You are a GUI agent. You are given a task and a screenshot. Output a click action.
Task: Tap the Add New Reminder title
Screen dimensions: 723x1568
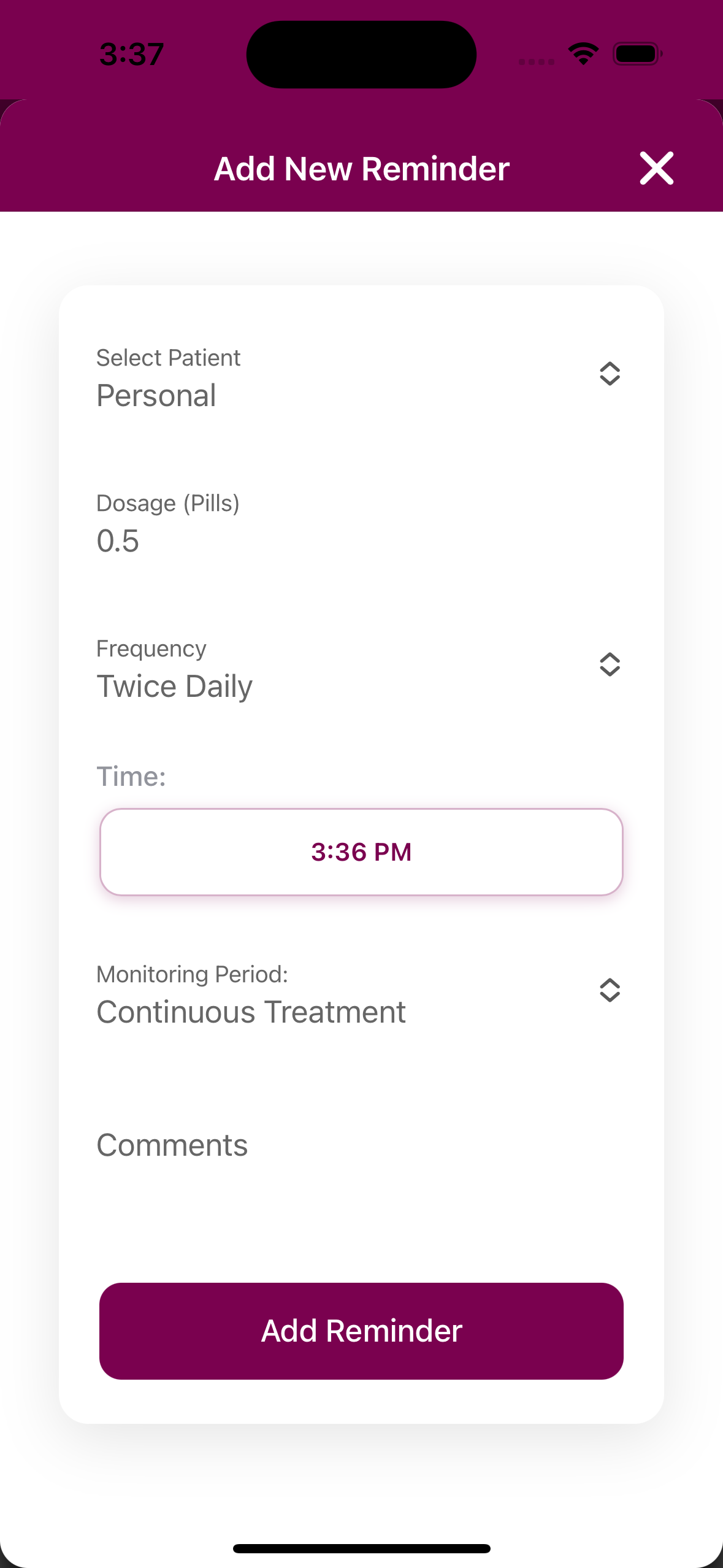pyautogui.click(x=362, y=169)
